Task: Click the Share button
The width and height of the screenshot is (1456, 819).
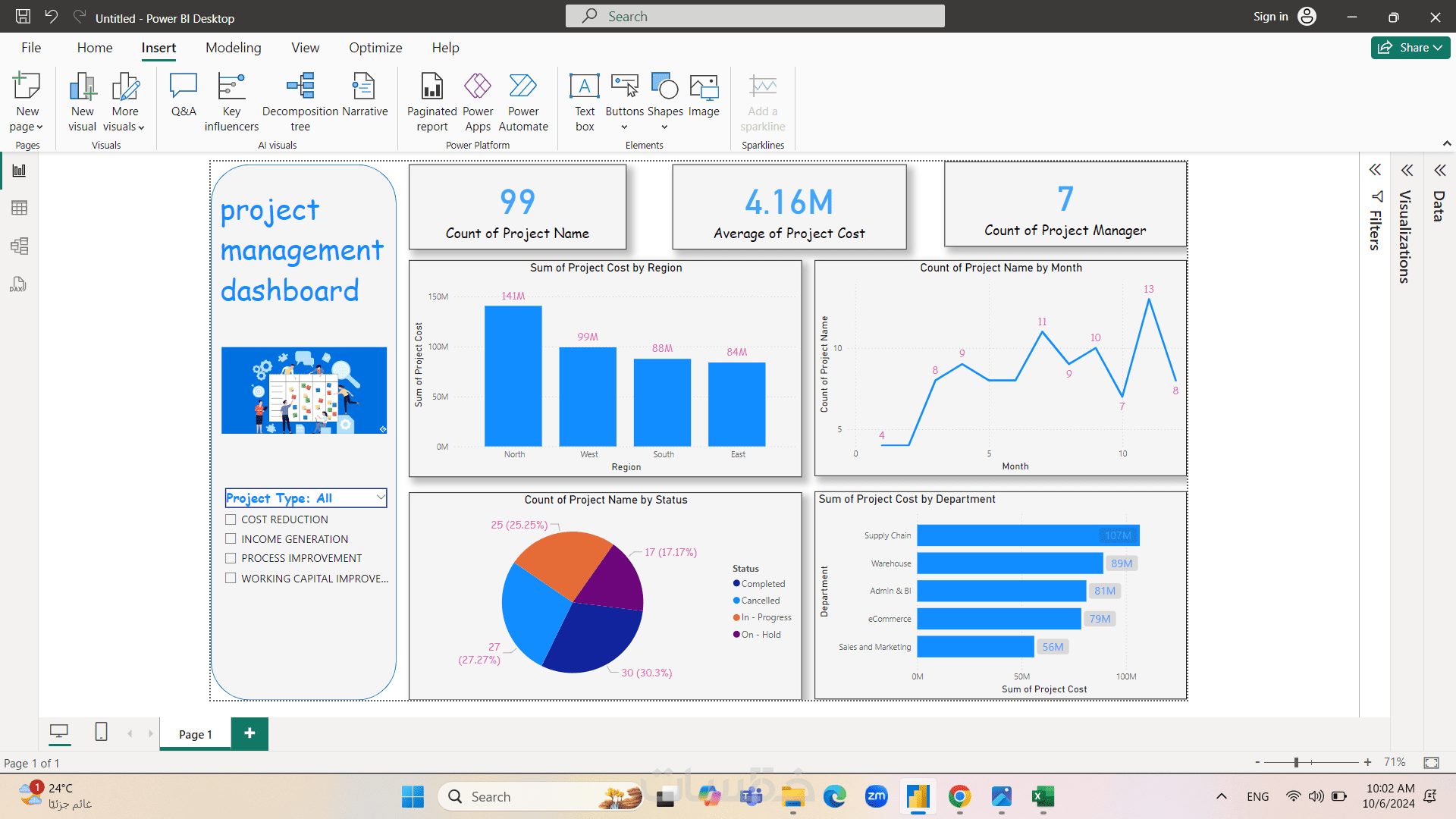Action: coord(1410,48)
